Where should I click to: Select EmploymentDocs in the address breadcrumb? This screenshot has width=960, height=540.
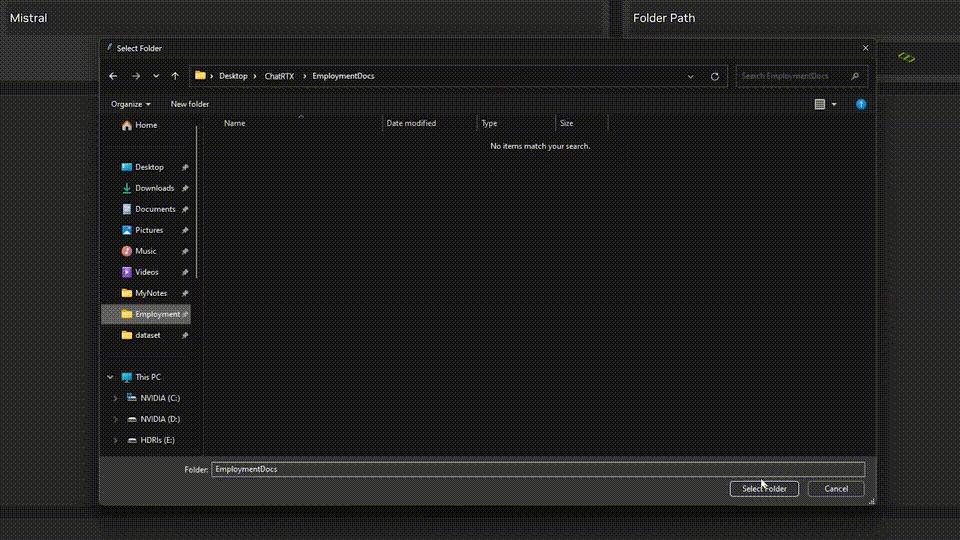pyautogui.click(x=343, y=76)
